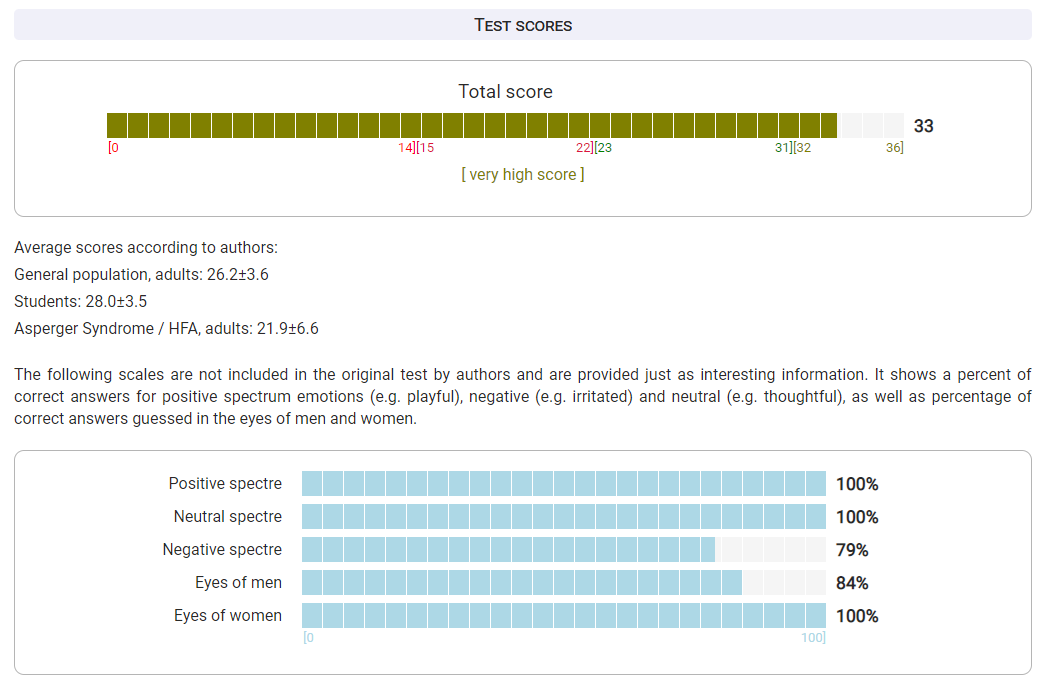Click the Negative spectre bar
This screenshot has height=690, width=1057.
pyautogui.click(x=508, y=550)
